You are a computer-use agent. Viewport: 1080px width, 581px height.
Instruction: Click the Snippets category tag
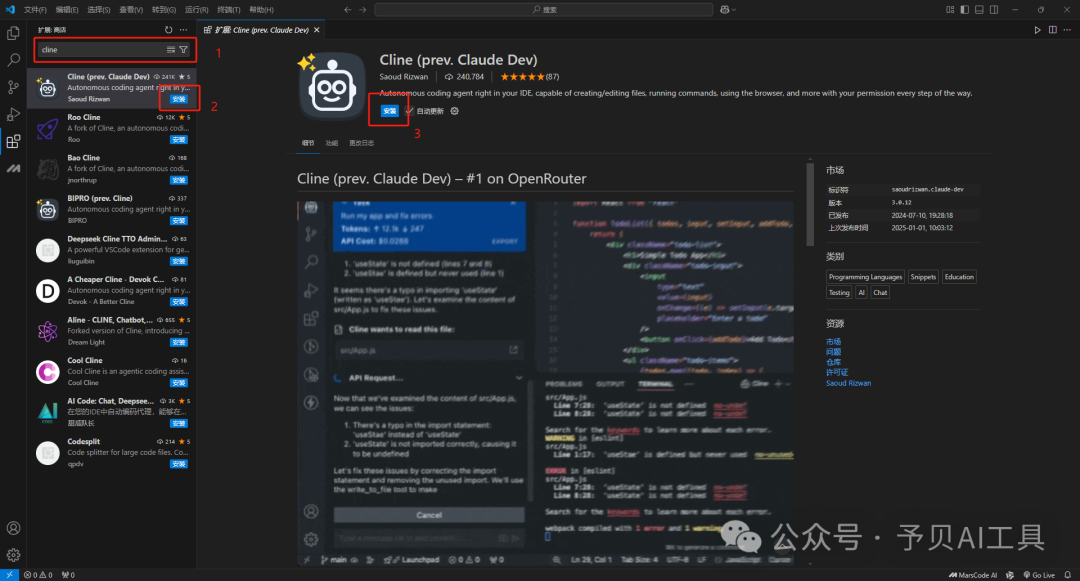pos(923,277)
